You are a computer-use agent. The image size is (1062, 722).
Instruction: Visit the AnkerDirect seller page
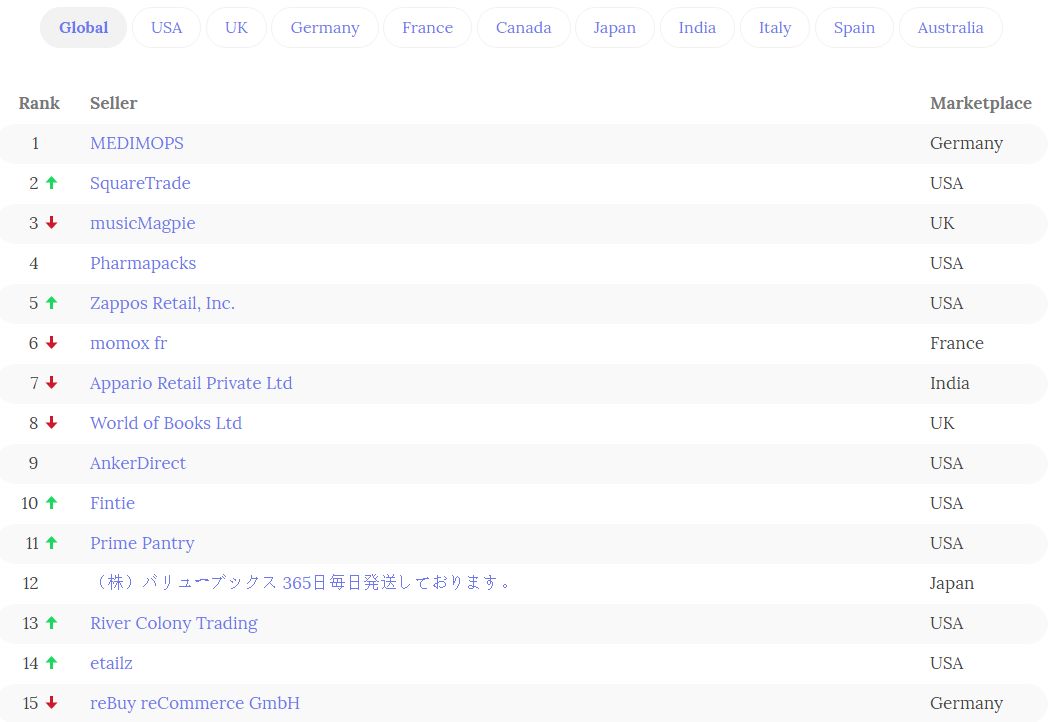138,463
